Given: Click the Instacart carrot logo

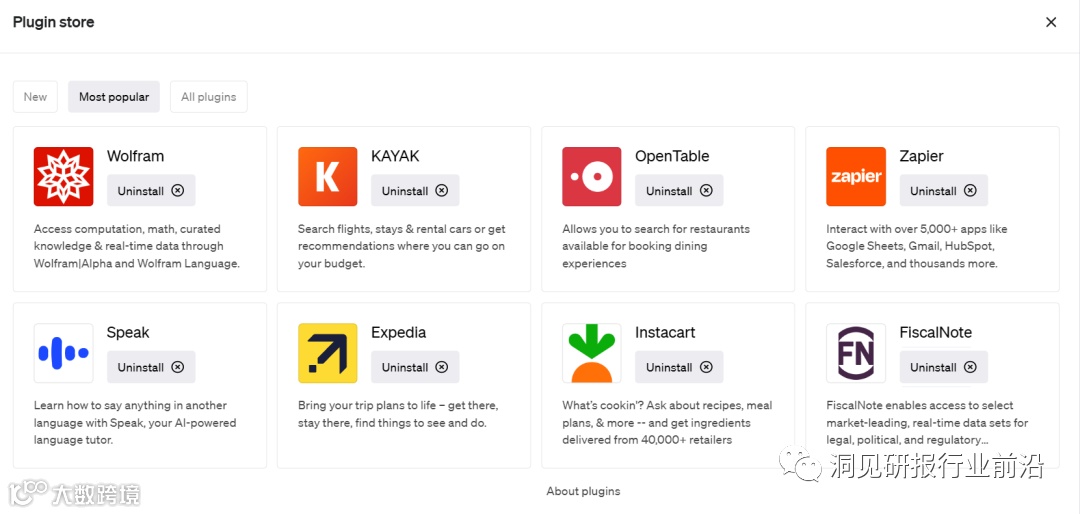Looking at the screenshot, I should coord(591,353).
